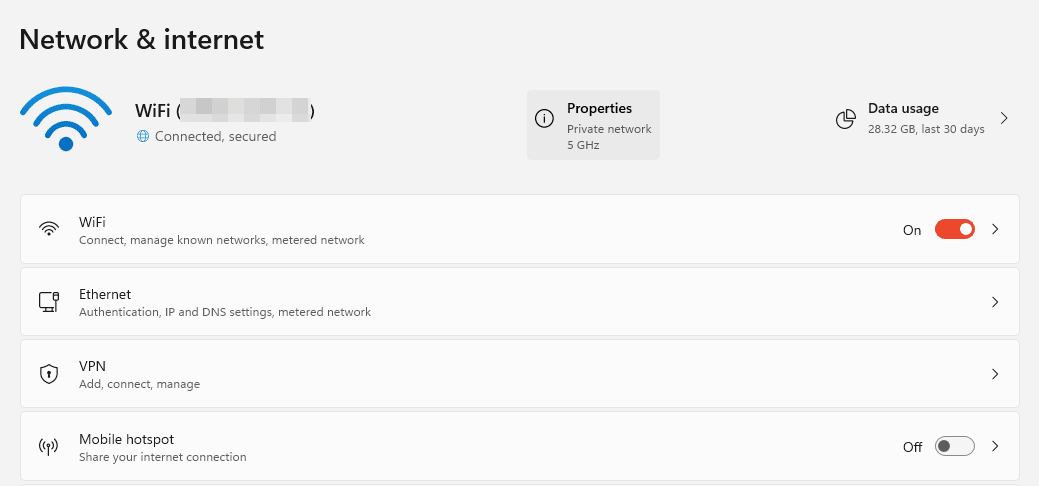
Task: Enable the Mobile hotspot toggle
Action: point(954,446)
